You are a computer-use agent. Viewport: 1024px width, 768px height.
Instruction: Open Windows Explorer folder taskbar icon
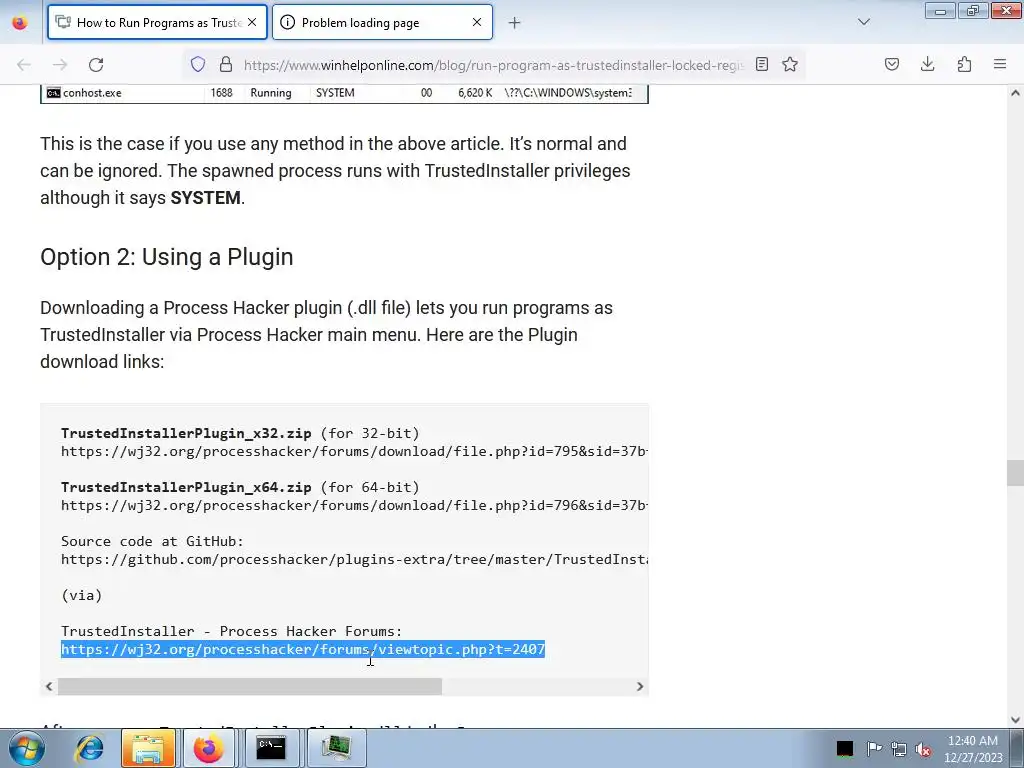point(148,748)
